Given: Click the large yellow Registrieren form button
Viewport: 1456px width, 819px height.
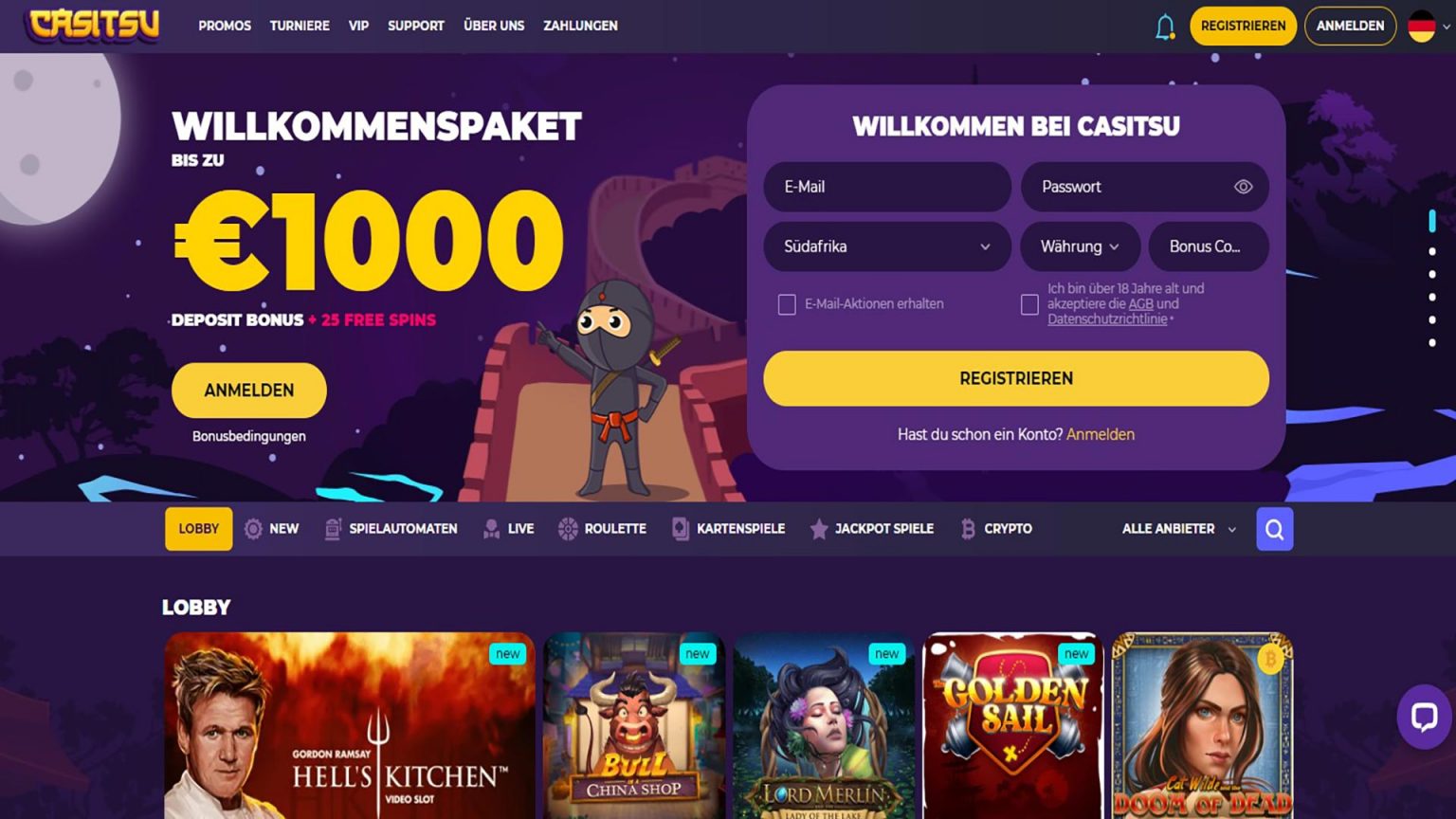Looking at the screenshot, I should pyautogui.click(x=1016, y=378).
